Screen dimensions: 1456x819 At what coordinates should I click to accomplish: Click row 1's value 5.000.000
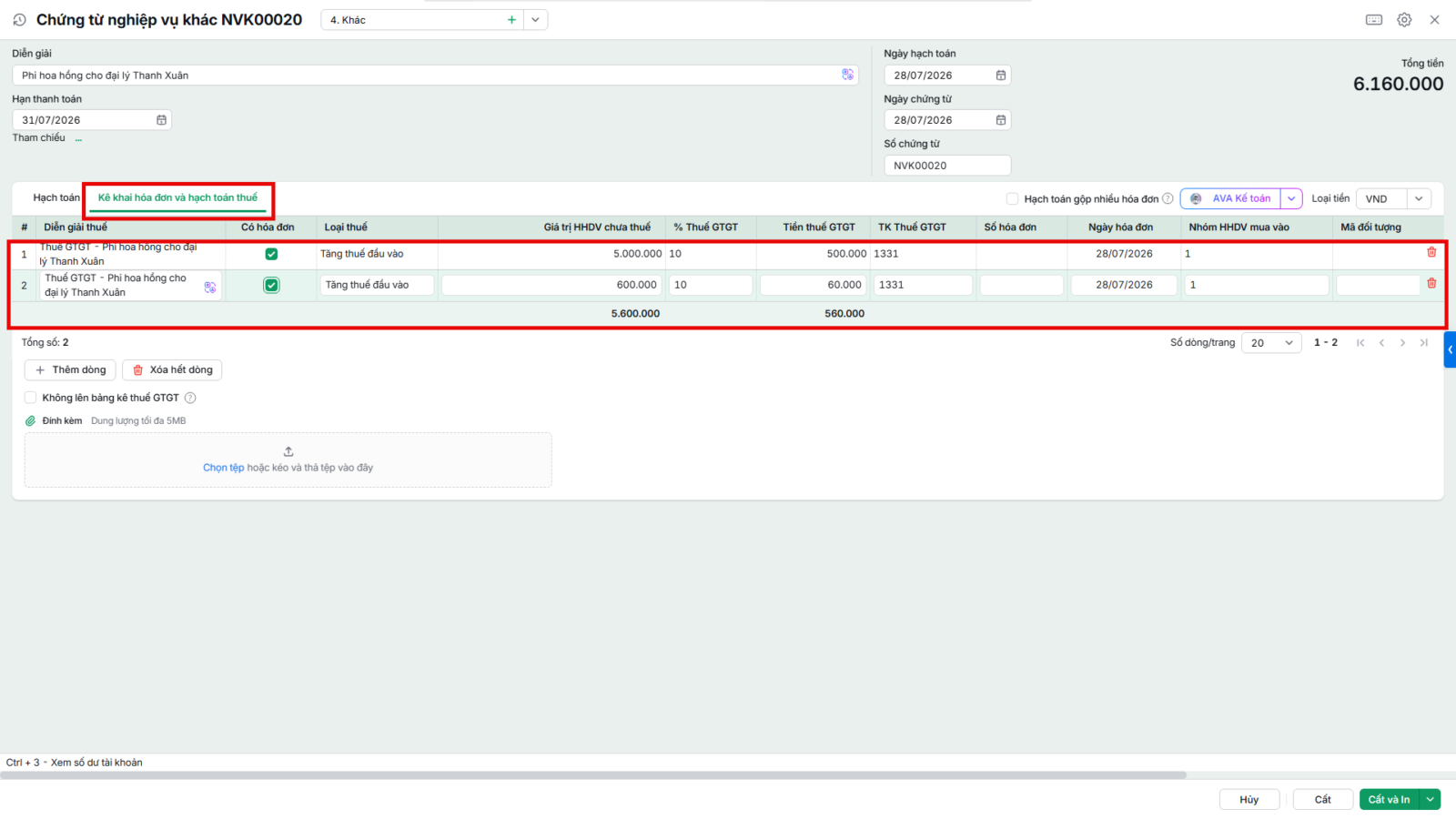(638, 254)
